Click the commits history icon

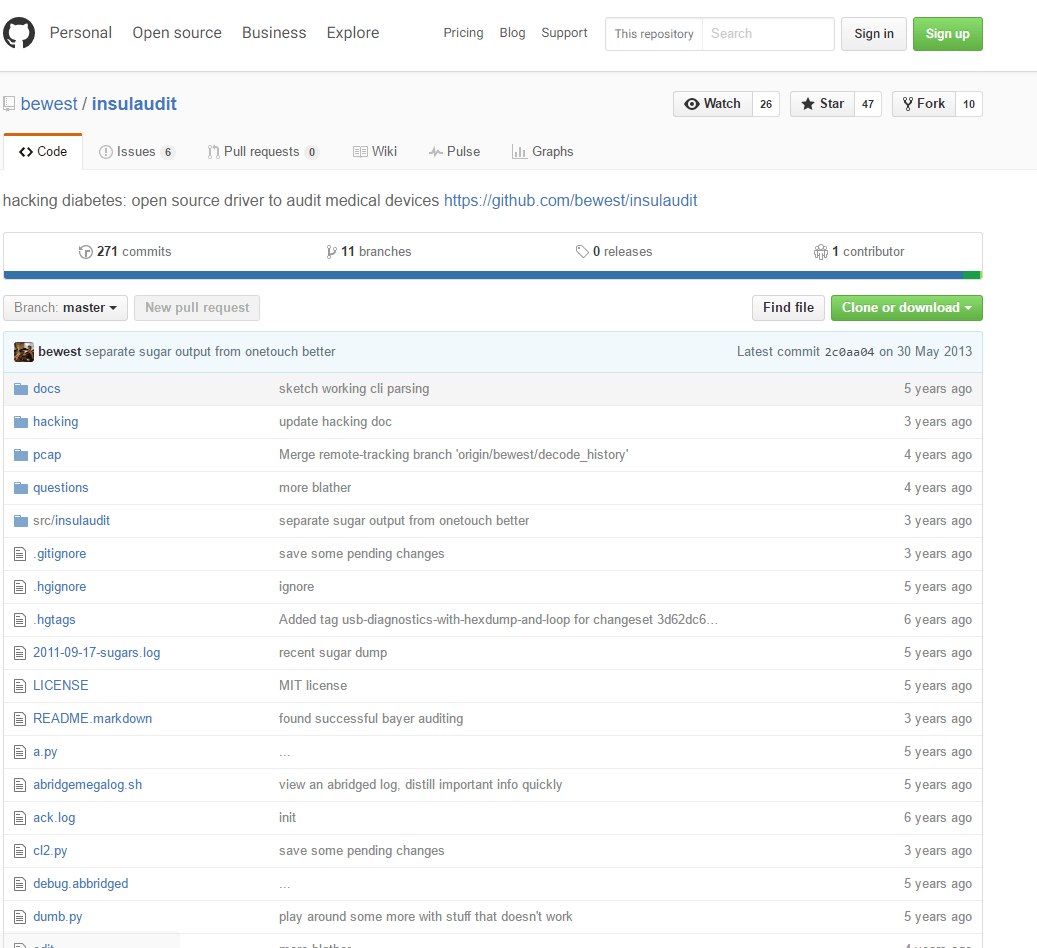(86, 251)
